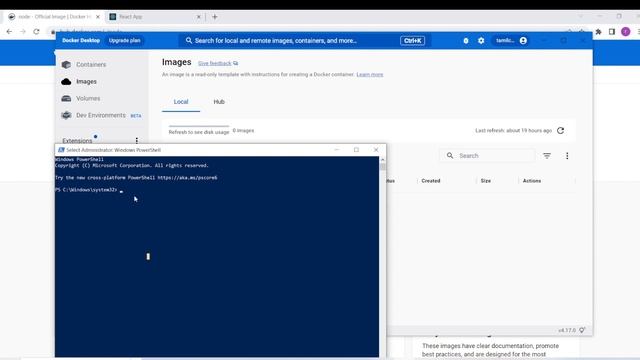The image size is (640, 360).
Task: Open the Extensions options menu
Action: click(x=137, y=140)
